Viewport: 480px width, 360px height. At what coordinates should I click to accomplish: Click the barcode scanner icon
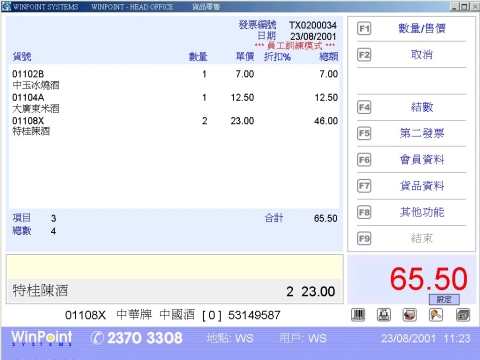tap(358, 315)
